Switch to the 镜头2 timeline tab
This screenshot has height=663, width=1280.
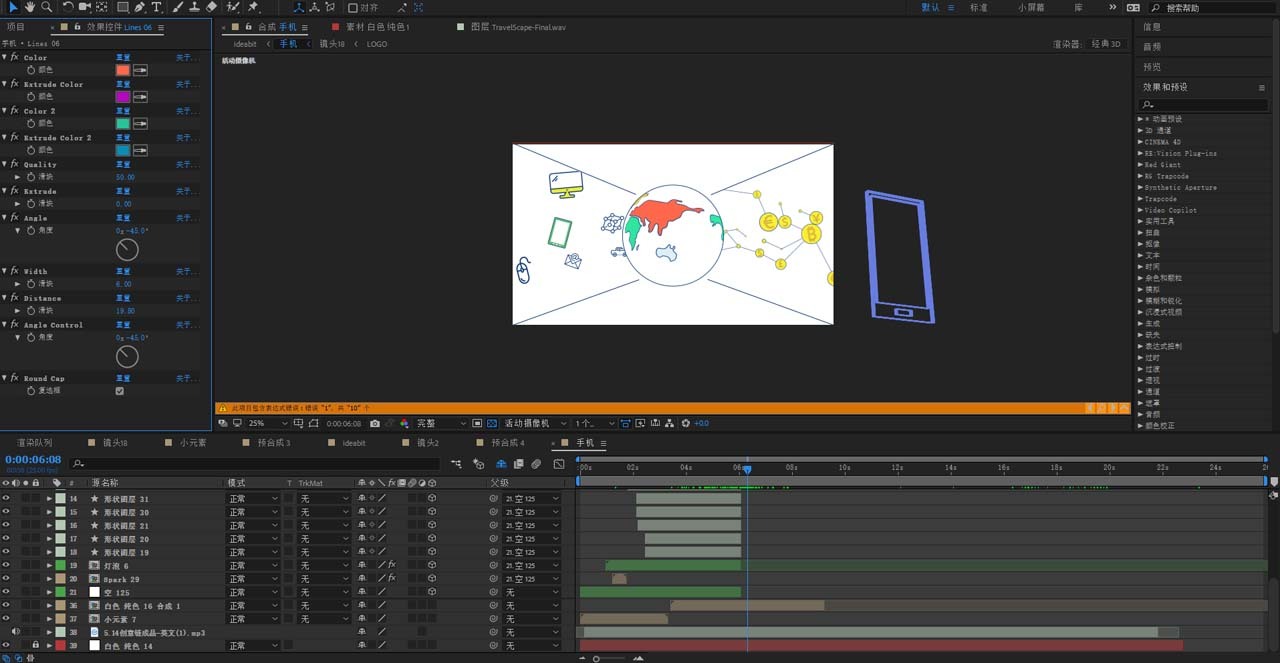click(x=427, y=442)
